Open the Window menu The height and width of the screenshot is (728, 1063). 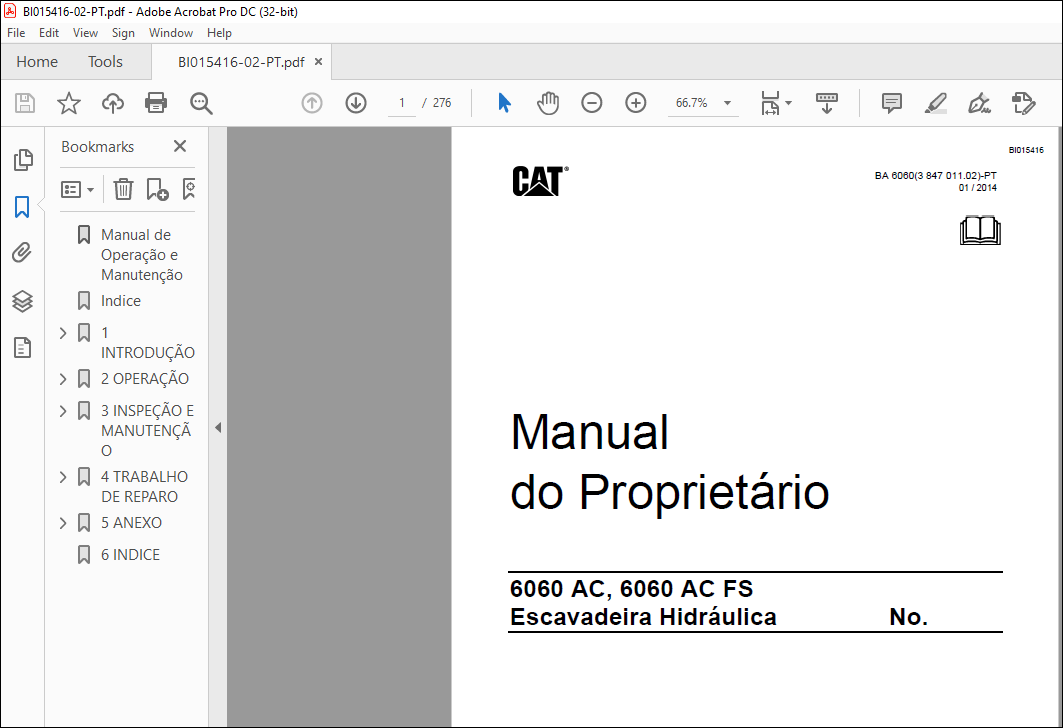171,33
